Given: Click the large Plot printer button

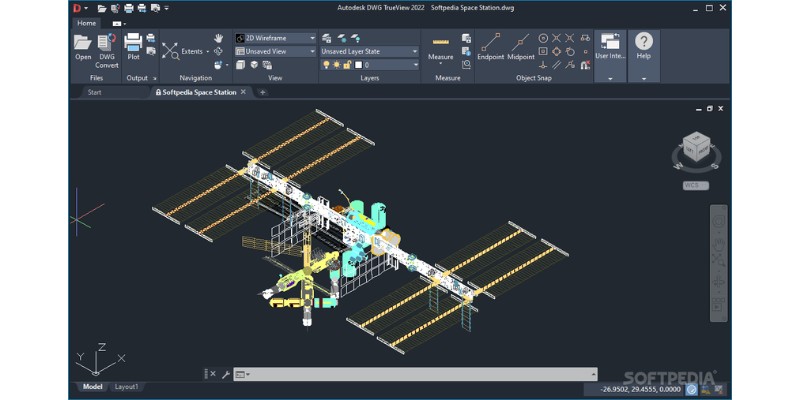Looking at the screenshot, I should [x=133, y=42].
